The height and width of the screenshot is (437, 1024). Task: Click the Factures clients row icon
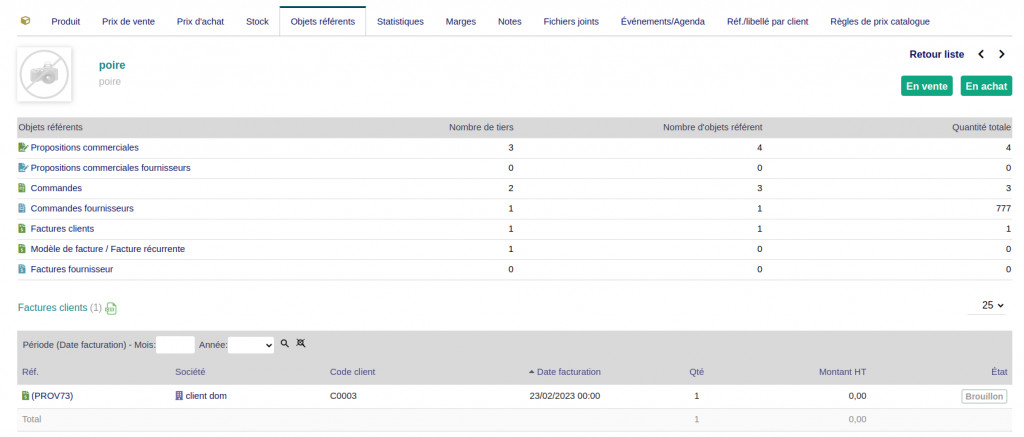22,229
